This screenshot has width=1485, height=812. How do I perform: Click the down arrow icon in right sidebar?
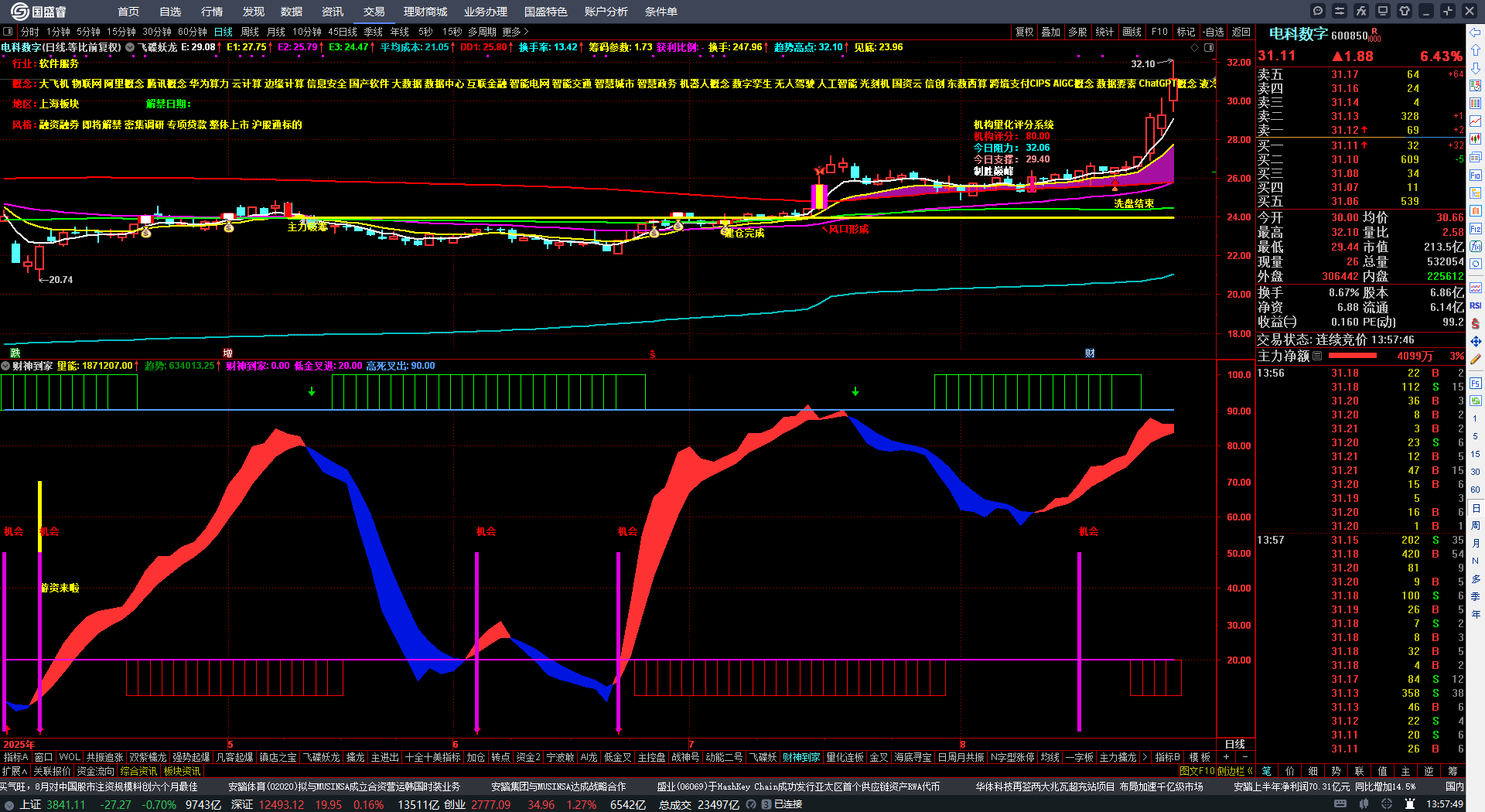(x=1476, y=68)
